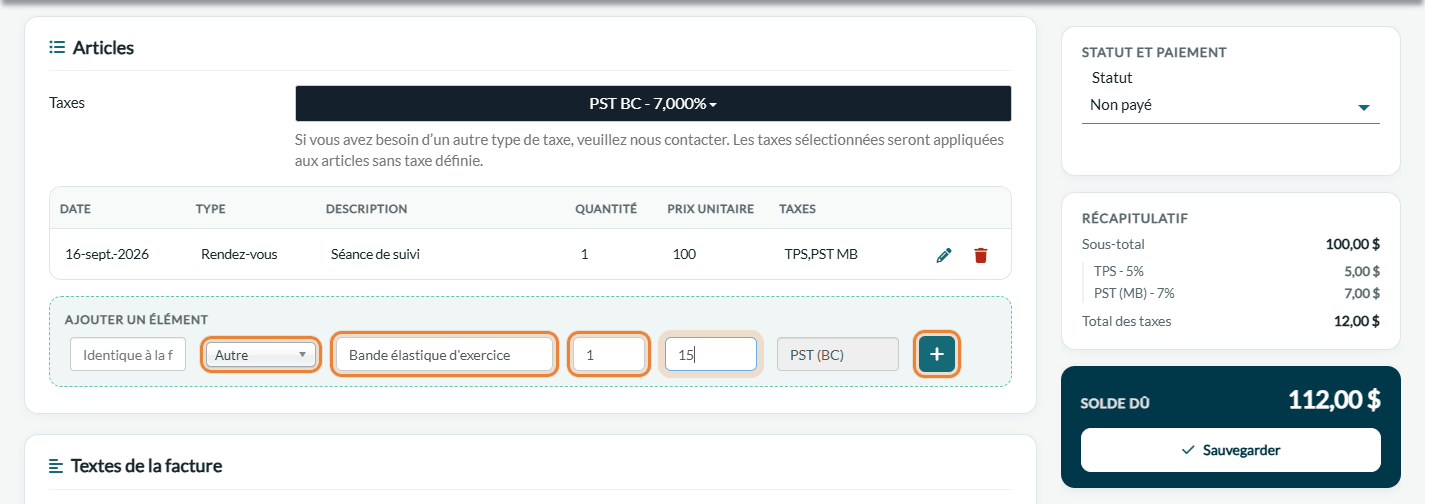Save invoice with Sauvegarder button

coord(1231,450)
